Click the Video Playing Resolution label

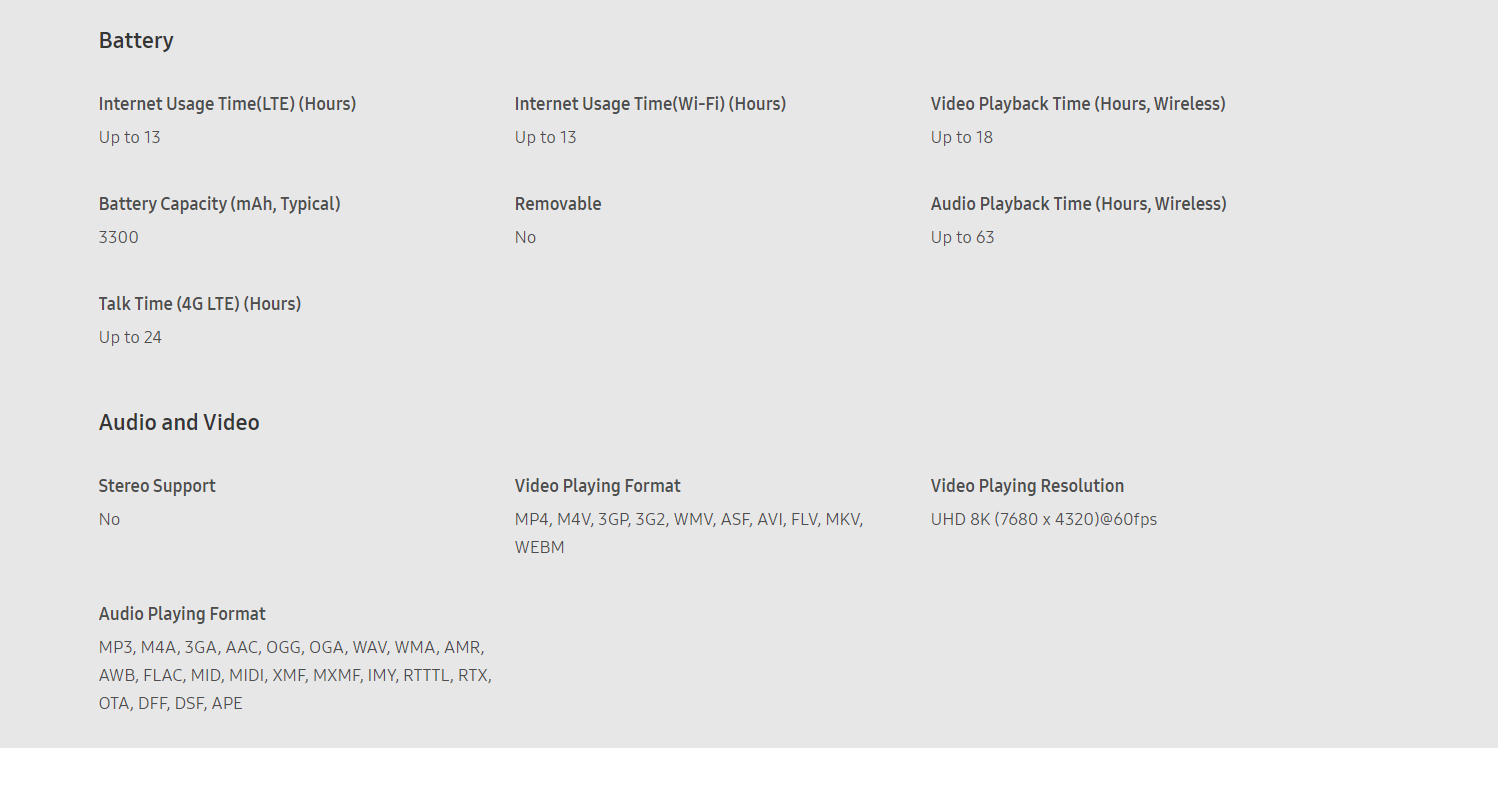tap(1028, 486)
